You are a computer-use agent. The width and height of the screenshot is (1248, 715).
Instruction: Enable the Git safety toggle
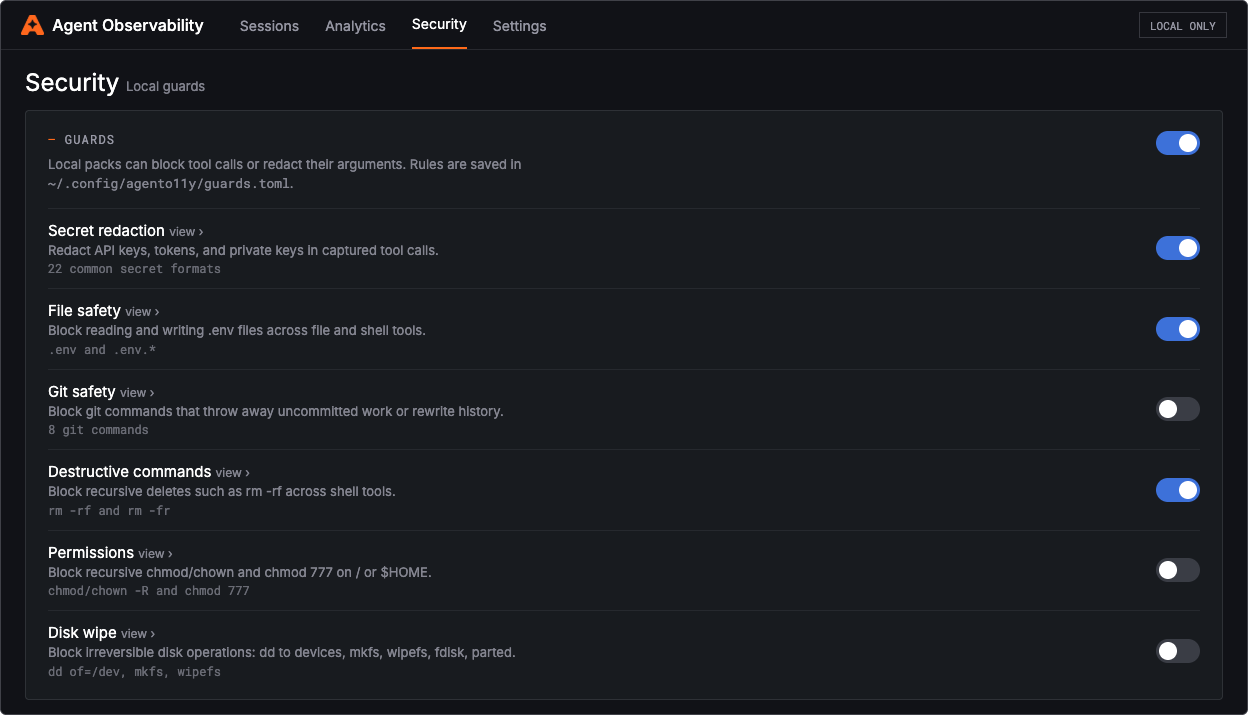(1177, 409)
